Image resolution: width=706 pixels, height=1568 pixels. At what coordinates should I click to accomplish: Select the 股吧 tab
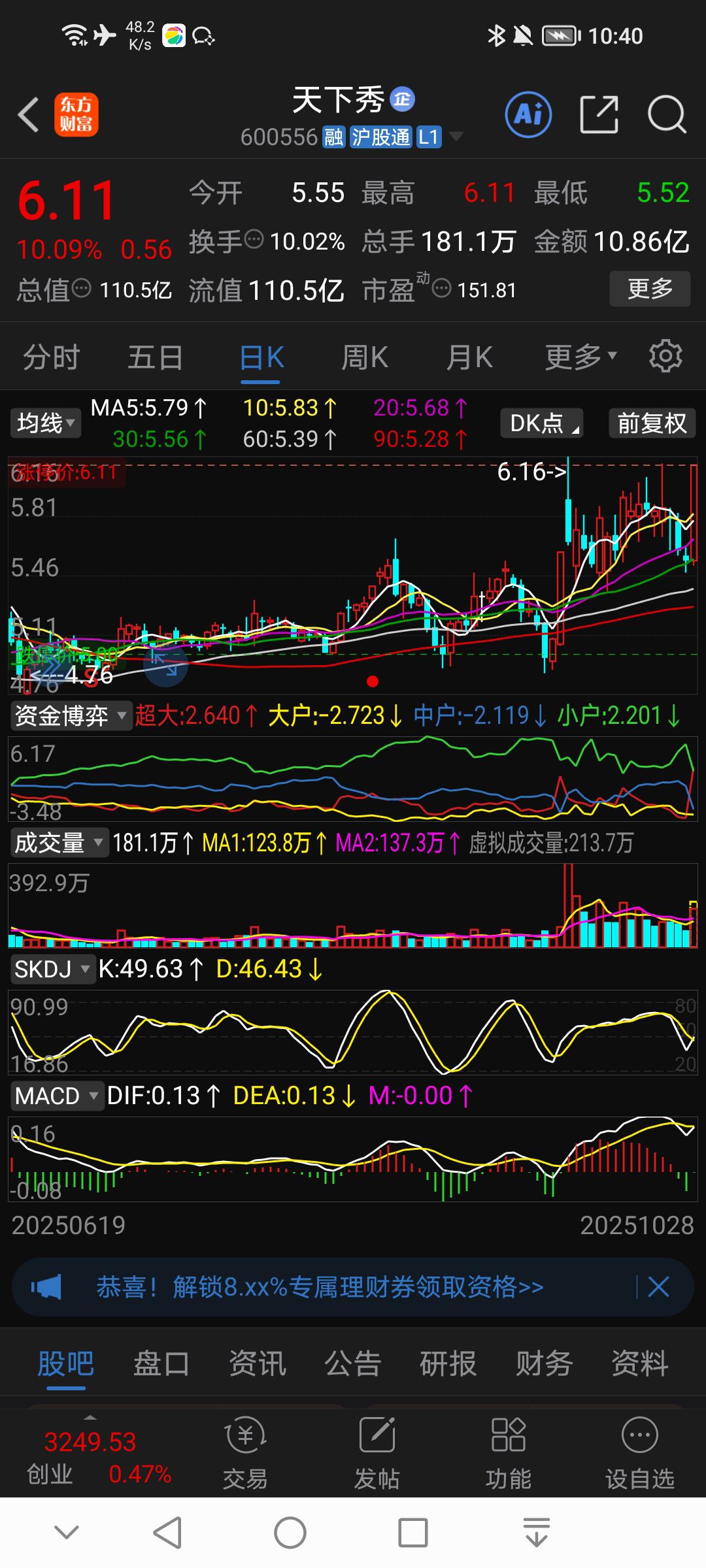coord(65,1364)
